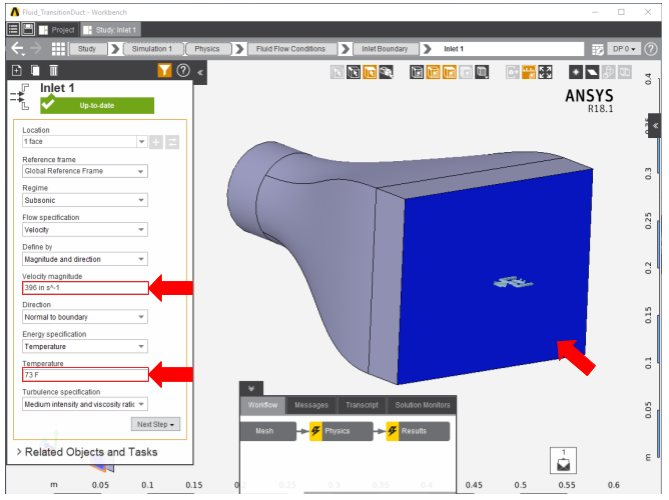Click the Physics breadcrumb
The height and width of the screenshot is (500, 669).
pyautogui.click(x=207, y=49)
